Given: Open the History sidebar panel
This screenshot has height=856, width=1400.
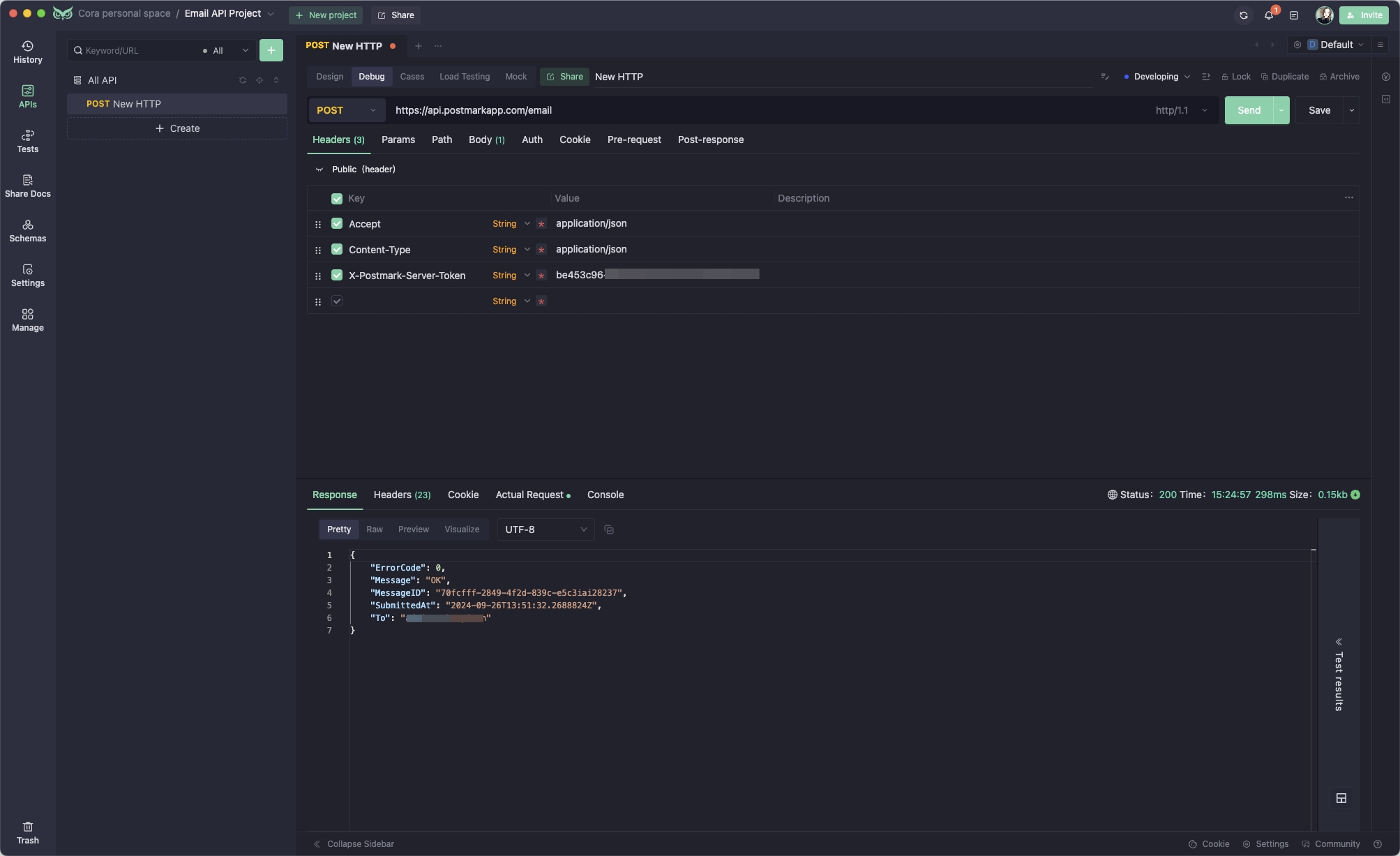Looking at the screenshot, I should 27,52.
